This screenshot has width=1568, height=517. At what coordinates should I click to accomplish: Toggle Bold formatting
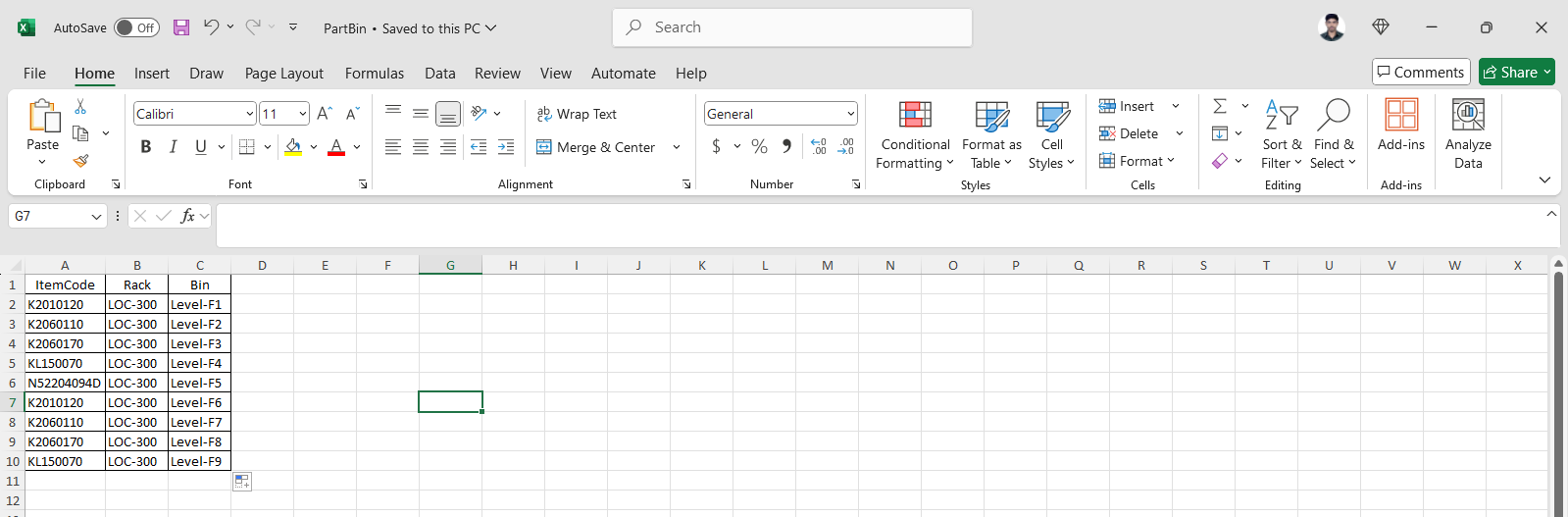[146, 146]
